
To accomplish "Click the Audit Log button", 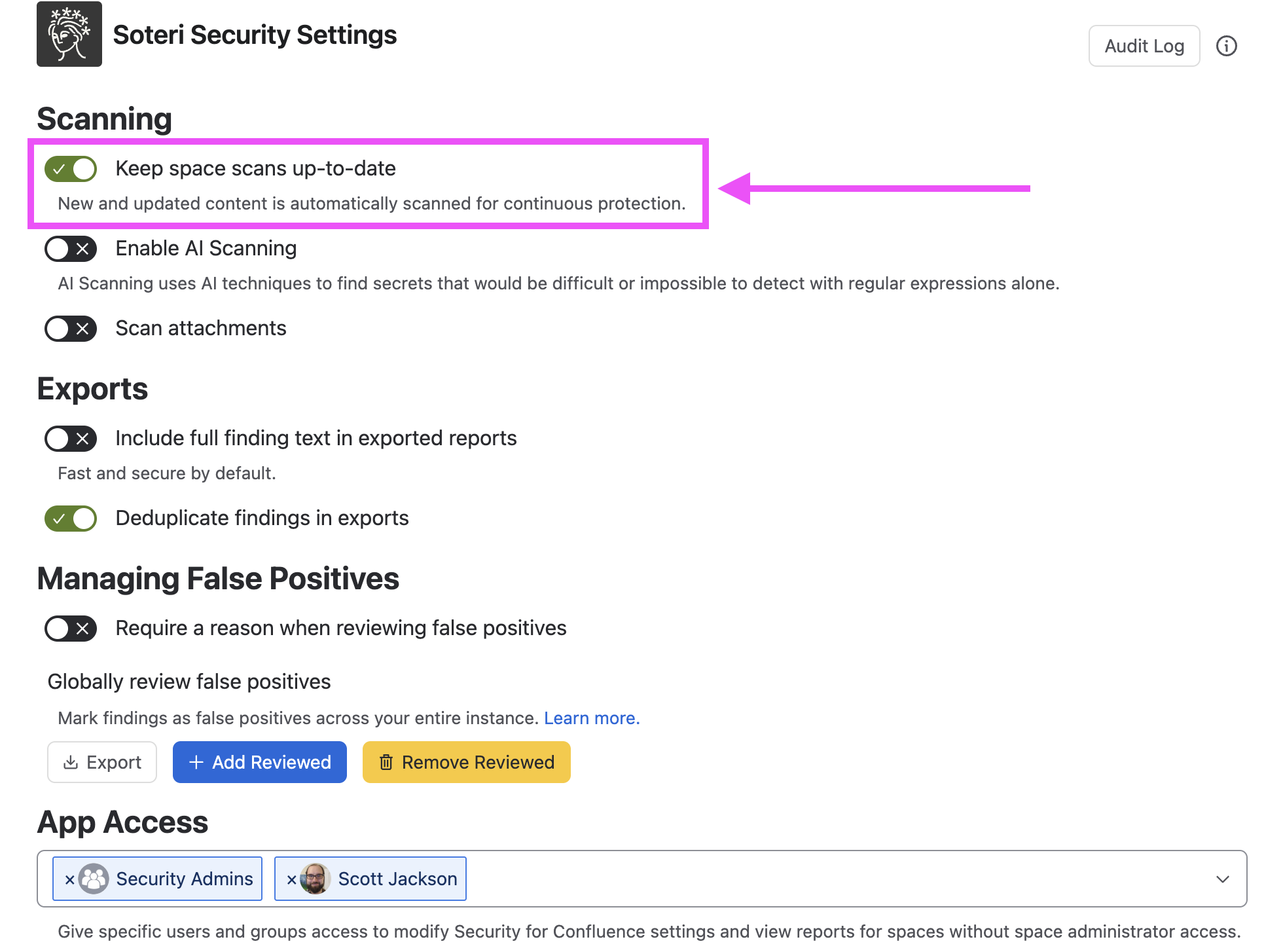I will click(x=1144, y=46).
